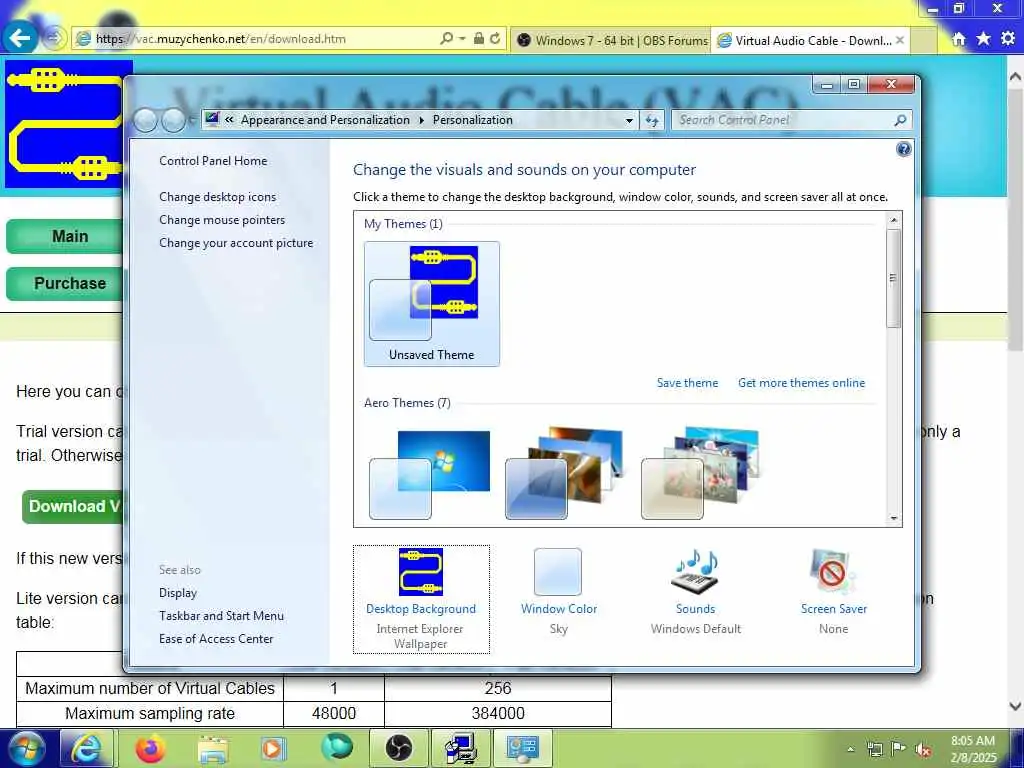The width and height of the screenshot is (1024, 768).
Task: Click the Search Control Panel field
Action: (784, 120)
